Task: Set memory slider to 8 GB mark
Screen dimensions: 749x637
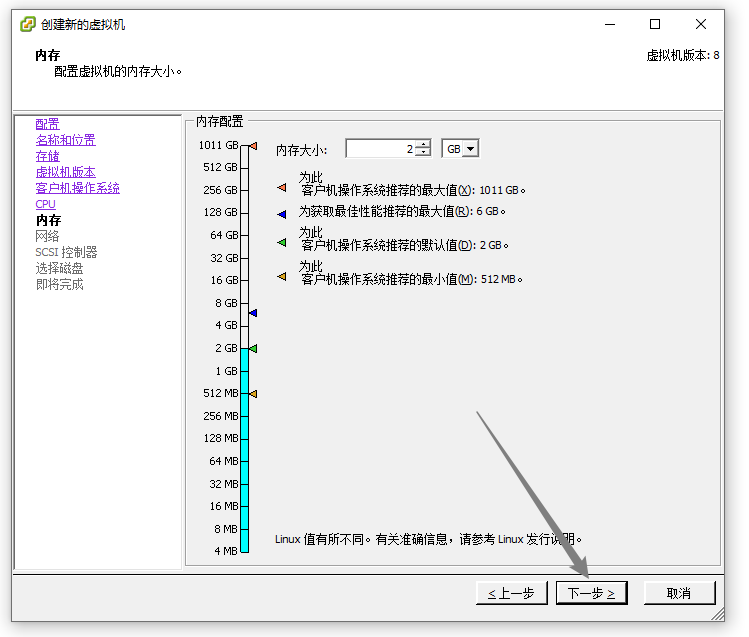Action: (244, 303)
